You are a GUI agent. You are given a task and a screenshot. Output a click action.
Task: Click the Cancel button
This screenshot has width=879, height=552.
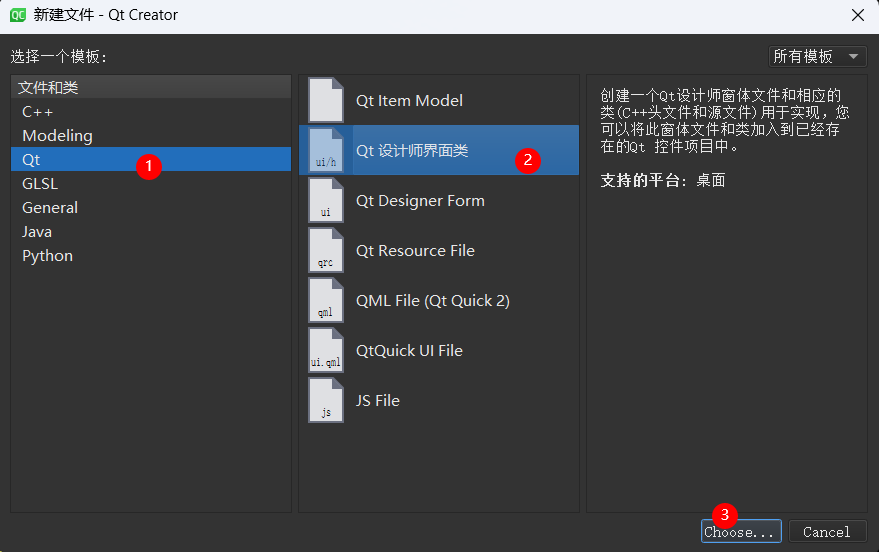click(826, 532)
